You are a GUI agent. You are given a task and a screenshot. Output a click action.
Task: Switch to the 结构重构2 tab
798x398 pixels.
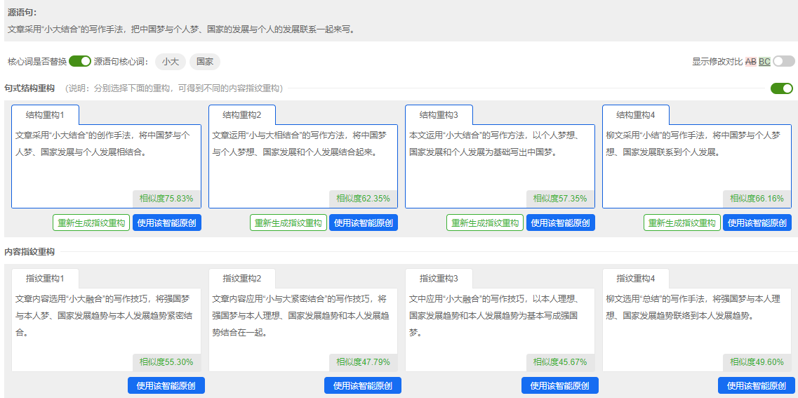[242, 115]
